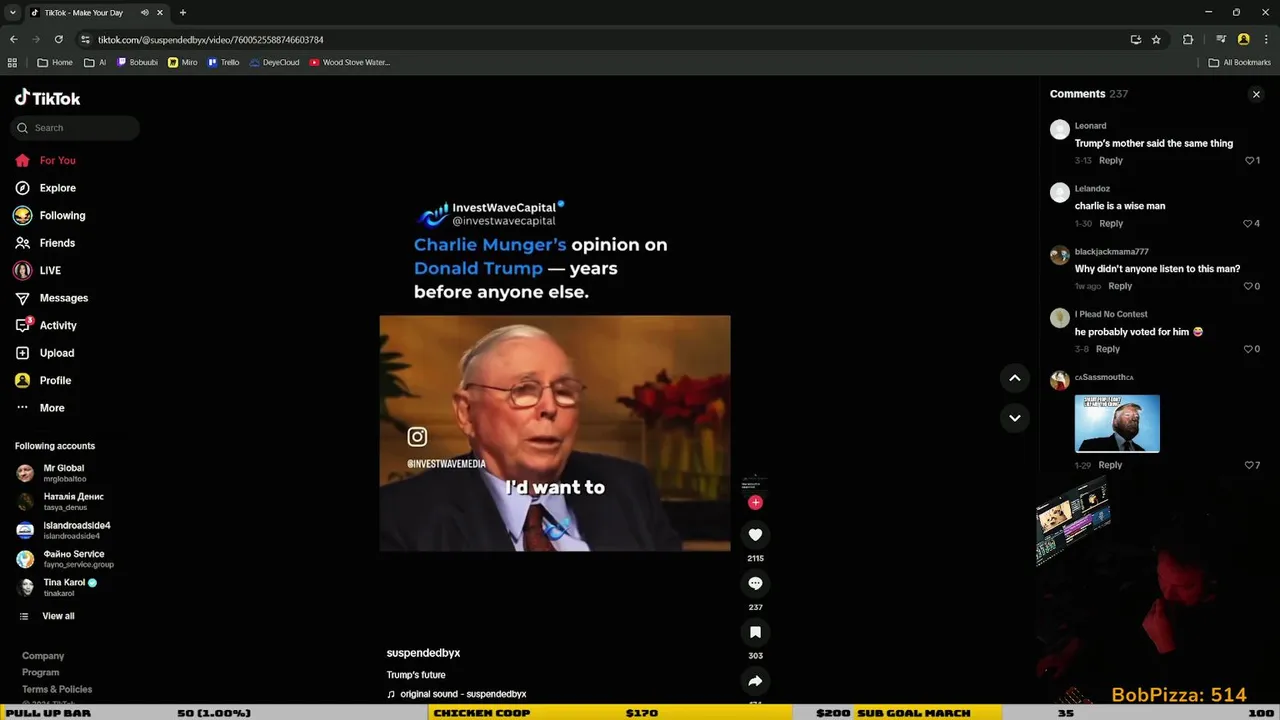Open Leonard's profile avatar

click(x=1060, y=130)
